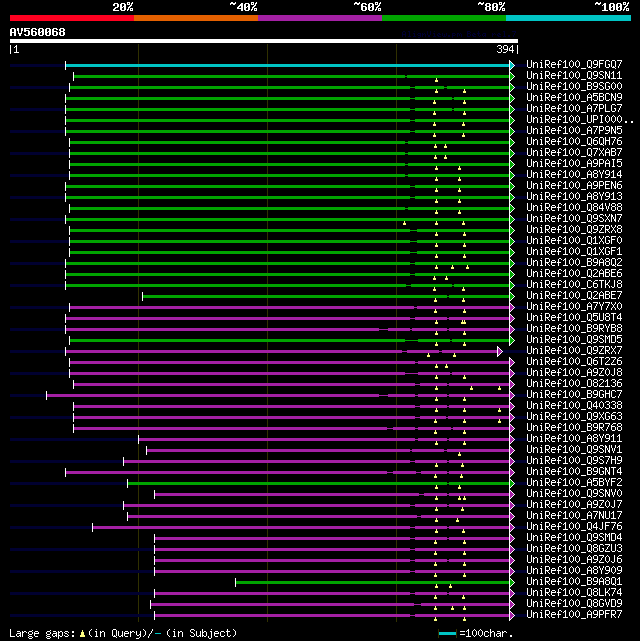
Task: Open the UniRef100_A5BCN9 entry
Action: tap(574, 97)
